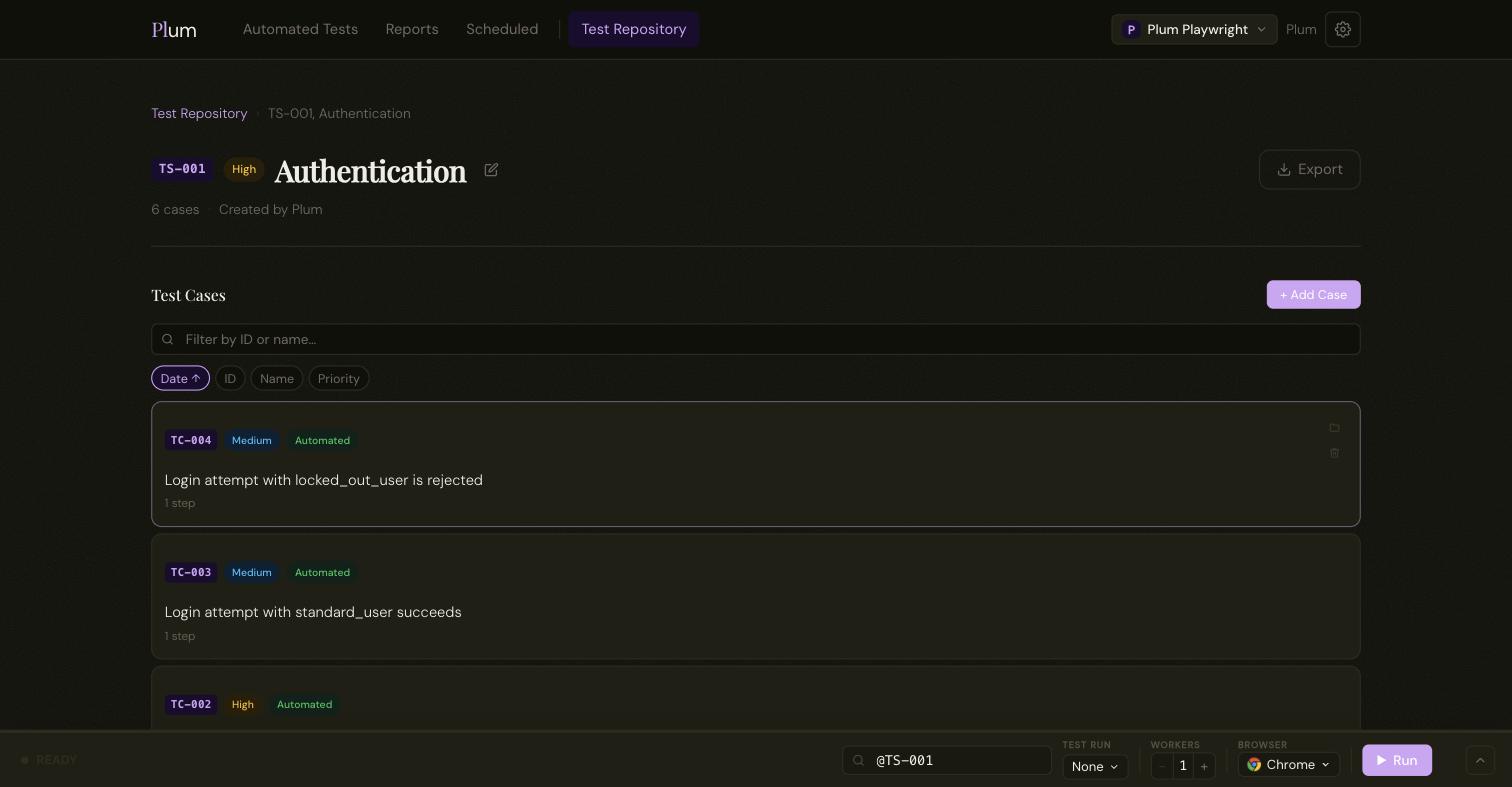Click the TS-001 suite ID badge
The image size is (1512, 787).
coord(182,169)
